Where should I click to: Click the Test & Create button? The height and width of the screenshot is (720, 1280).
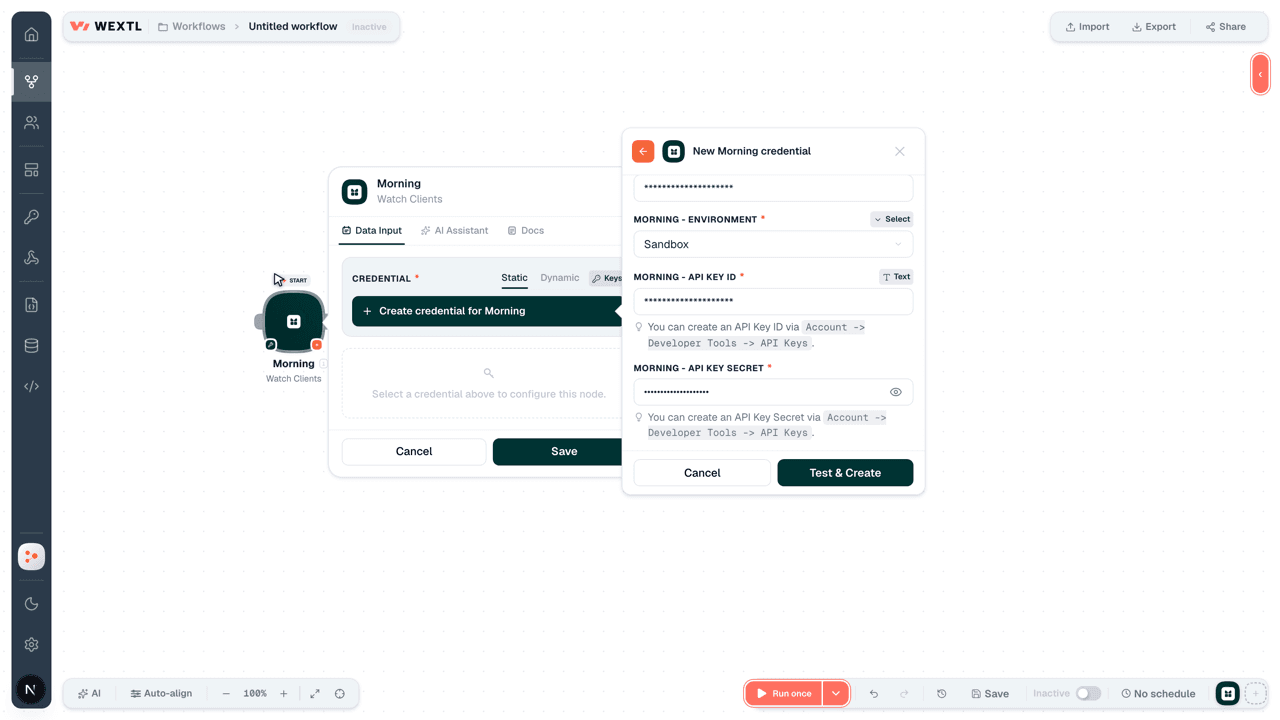[x=845, y=473]
